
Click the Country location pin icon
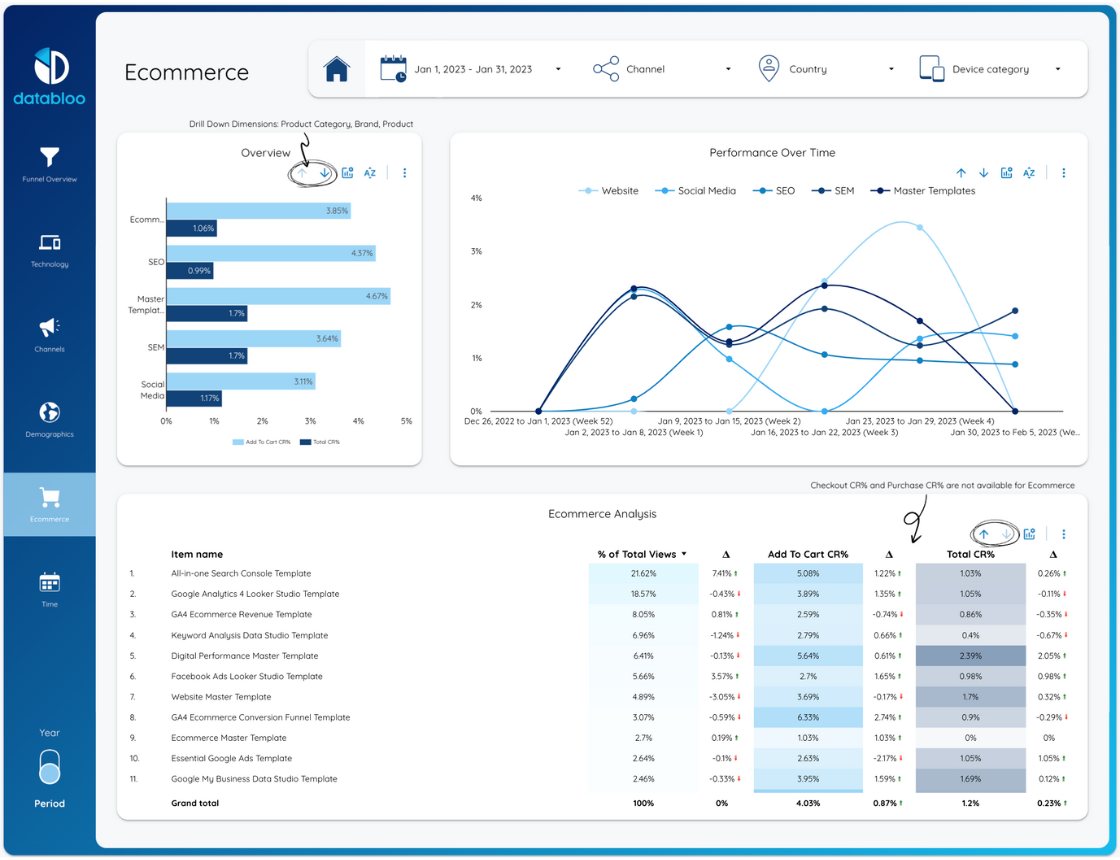coord(769,69)
